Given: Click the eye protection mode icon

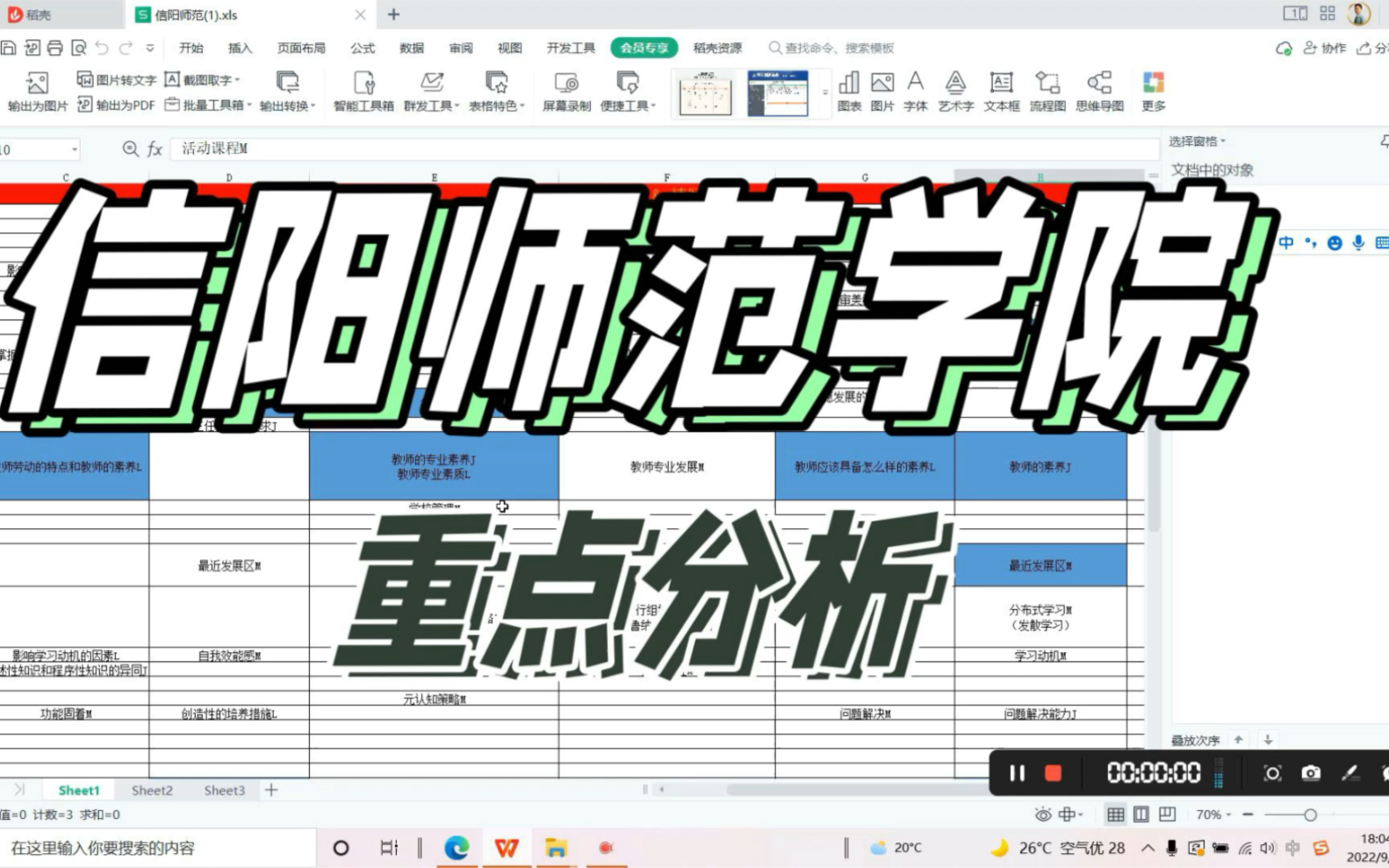Looking at the screenshot, I should [1042, 814].
